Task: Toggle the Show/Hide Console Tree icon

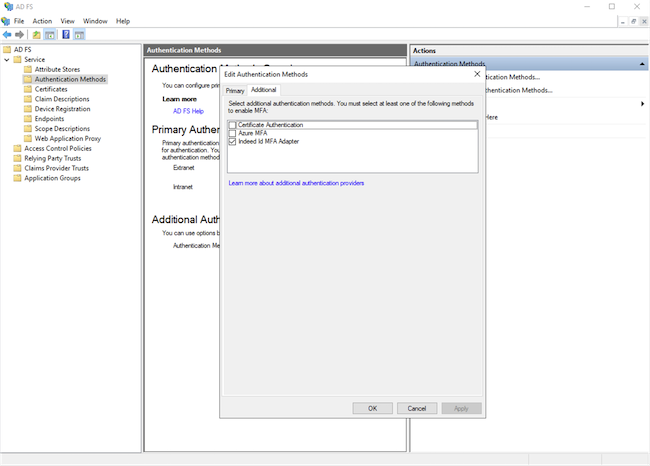Action: click(50, 35)
